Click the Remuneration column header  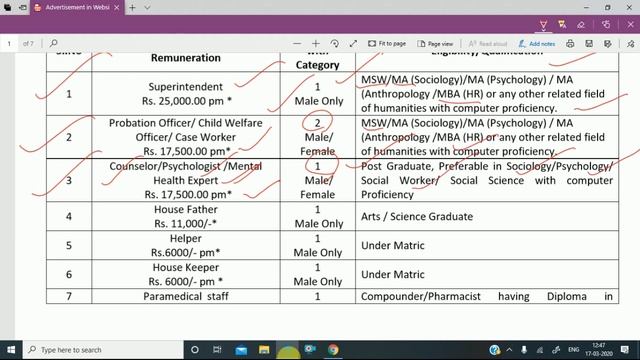click(186, 58)
